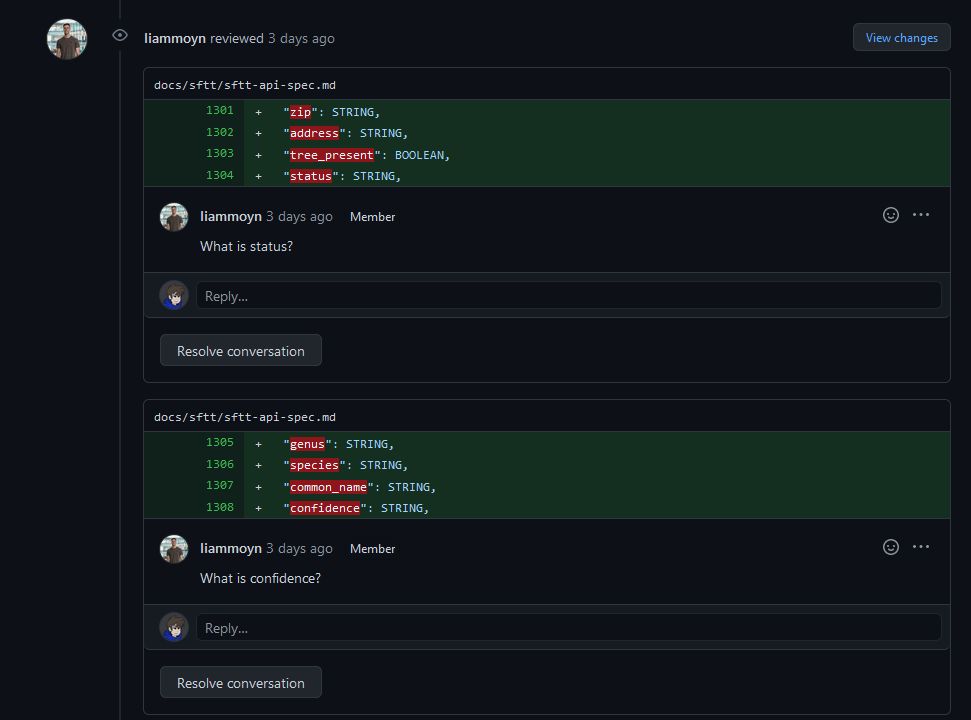
Task: Click line number 1308 in the second diff
Action: (x=219, y=507)
